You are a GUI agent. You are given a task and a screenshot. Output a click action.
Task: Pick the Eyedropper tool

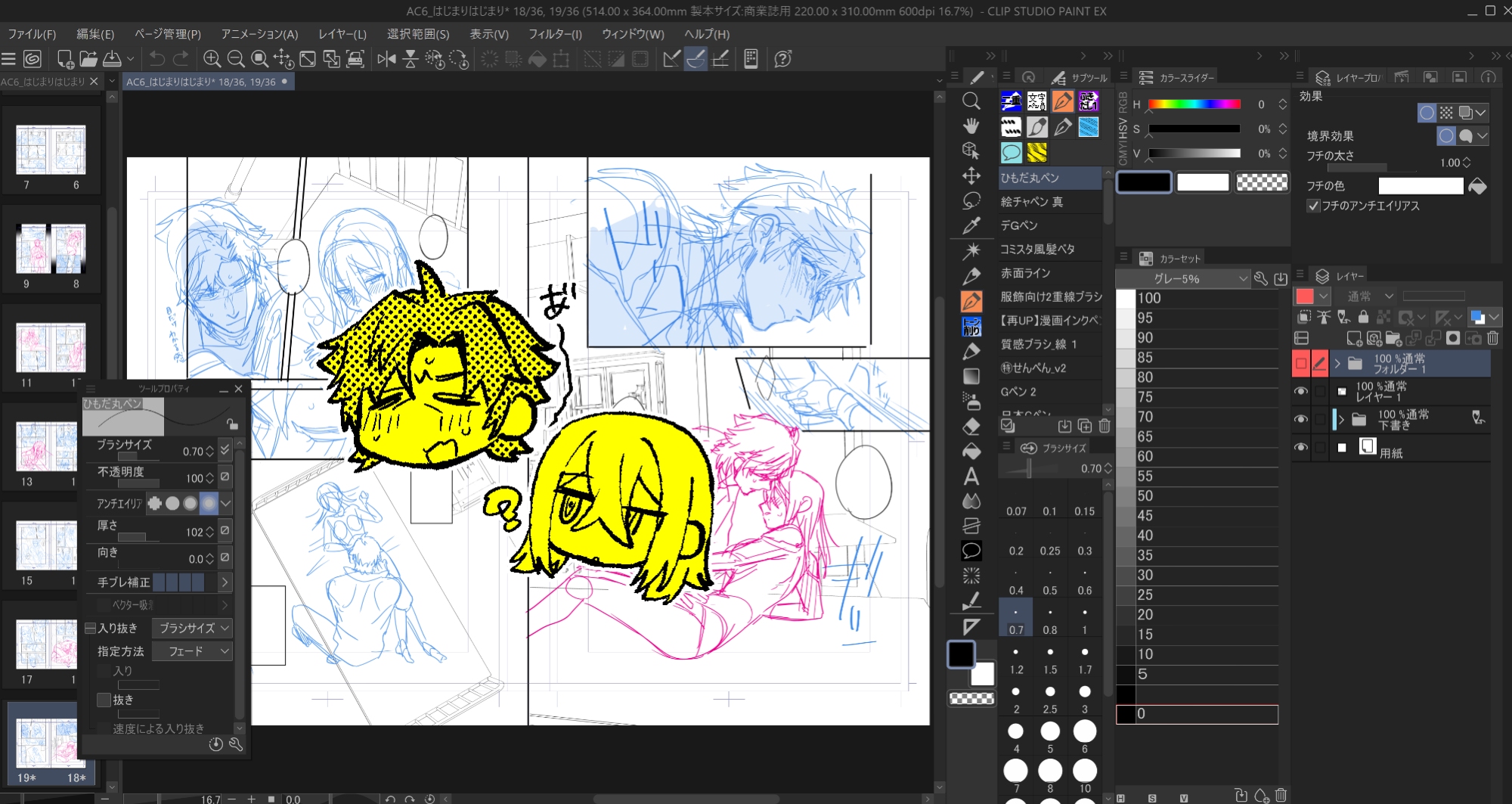click(x=971, y=226)
